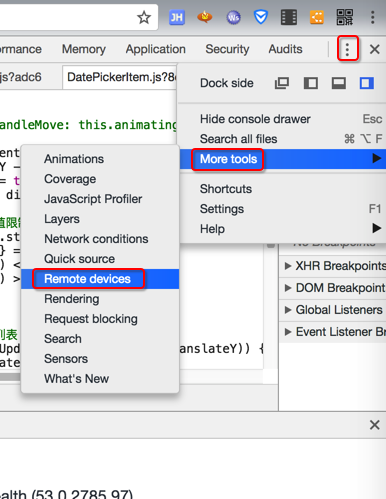Click the horizontal scrollbar under the code
Screen dimensions: 386x499
click(x=10, y=377)
